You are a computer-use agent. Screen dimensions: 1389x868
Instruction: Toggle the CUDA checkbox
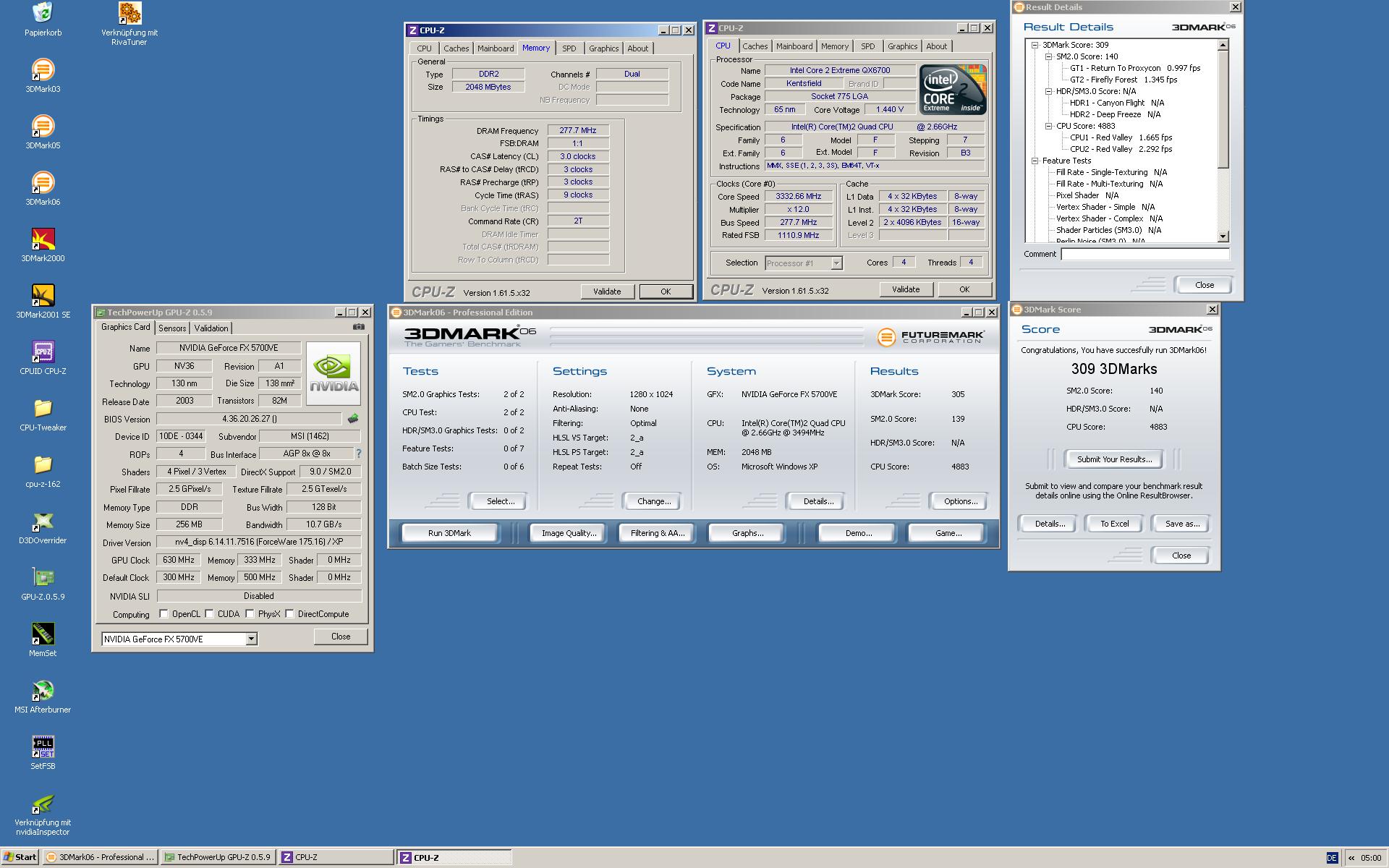[x=210, y=614]
